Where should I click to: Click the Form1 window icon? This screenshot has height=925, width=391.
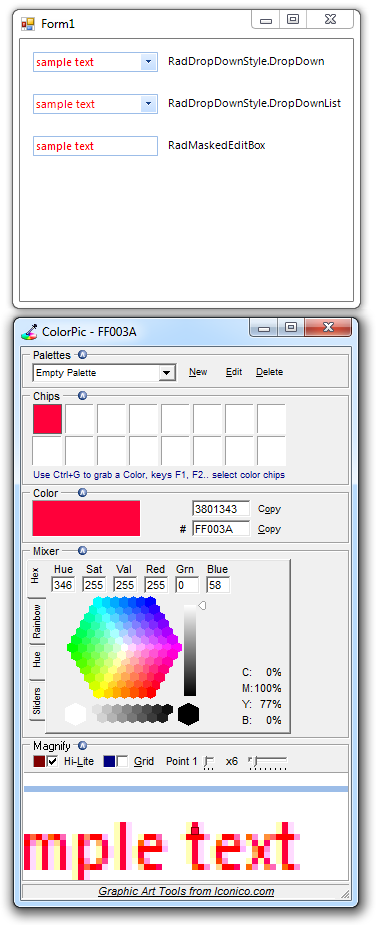click(x=28, y=24)
